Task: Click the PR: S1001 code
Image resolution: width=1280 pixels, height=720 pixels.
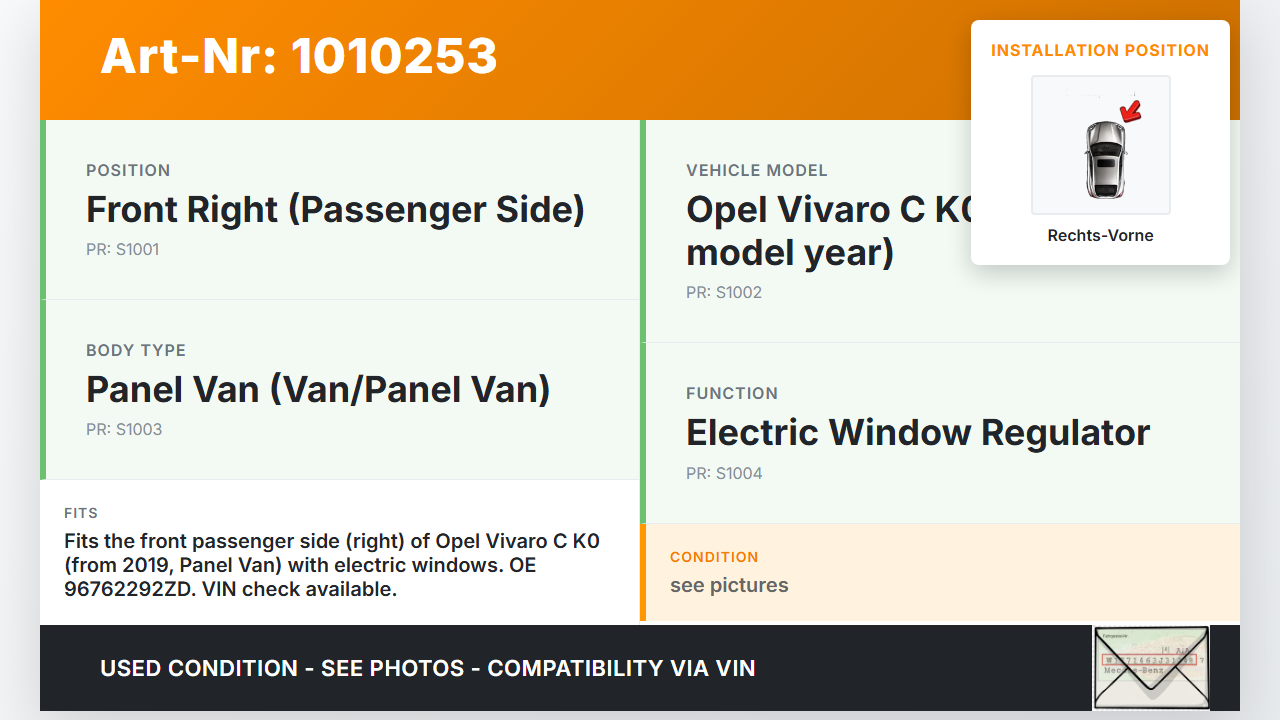Action: 123,250
